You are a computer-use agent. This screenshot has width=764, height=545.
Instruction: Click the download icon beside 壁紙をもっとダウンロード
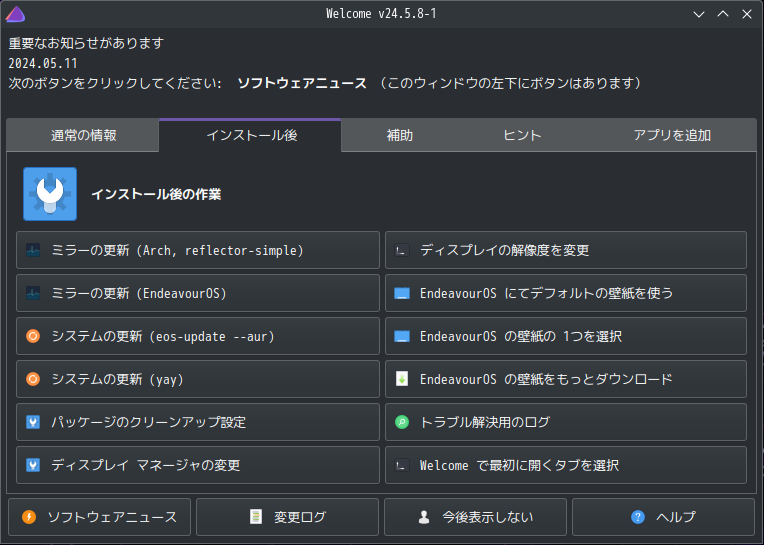401,379
